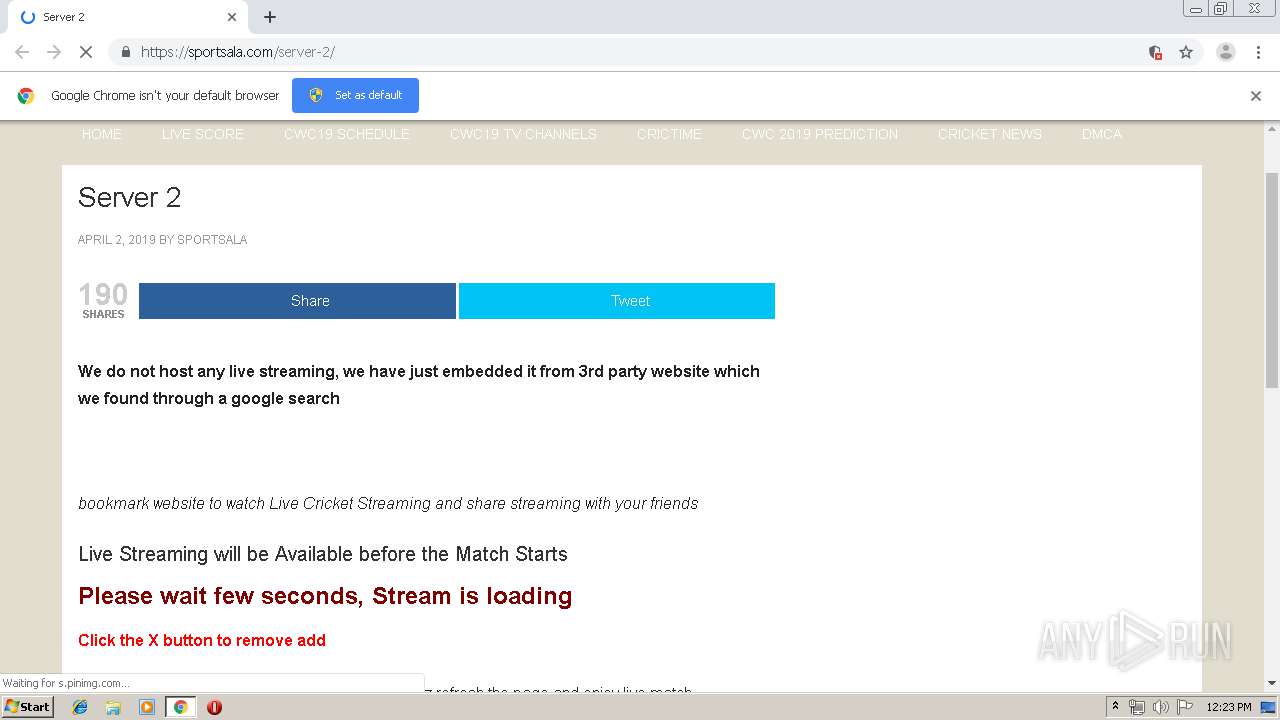Viewport: 1280px width, 720px height.
Task: Click APRIL 2, 2019 date text
Action: point(117,240)
